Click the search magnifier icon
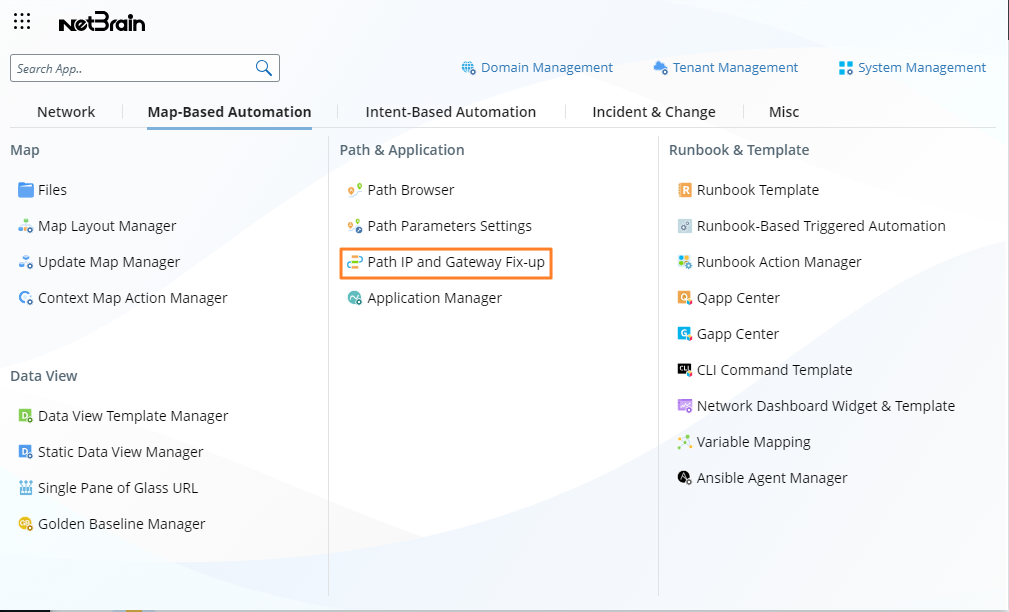 [264, 68]
